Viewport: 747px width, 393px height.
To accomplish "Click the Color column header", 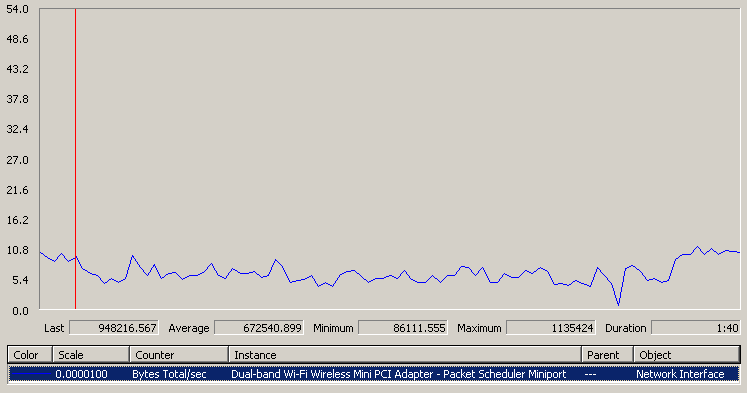I will pos(30,355).
